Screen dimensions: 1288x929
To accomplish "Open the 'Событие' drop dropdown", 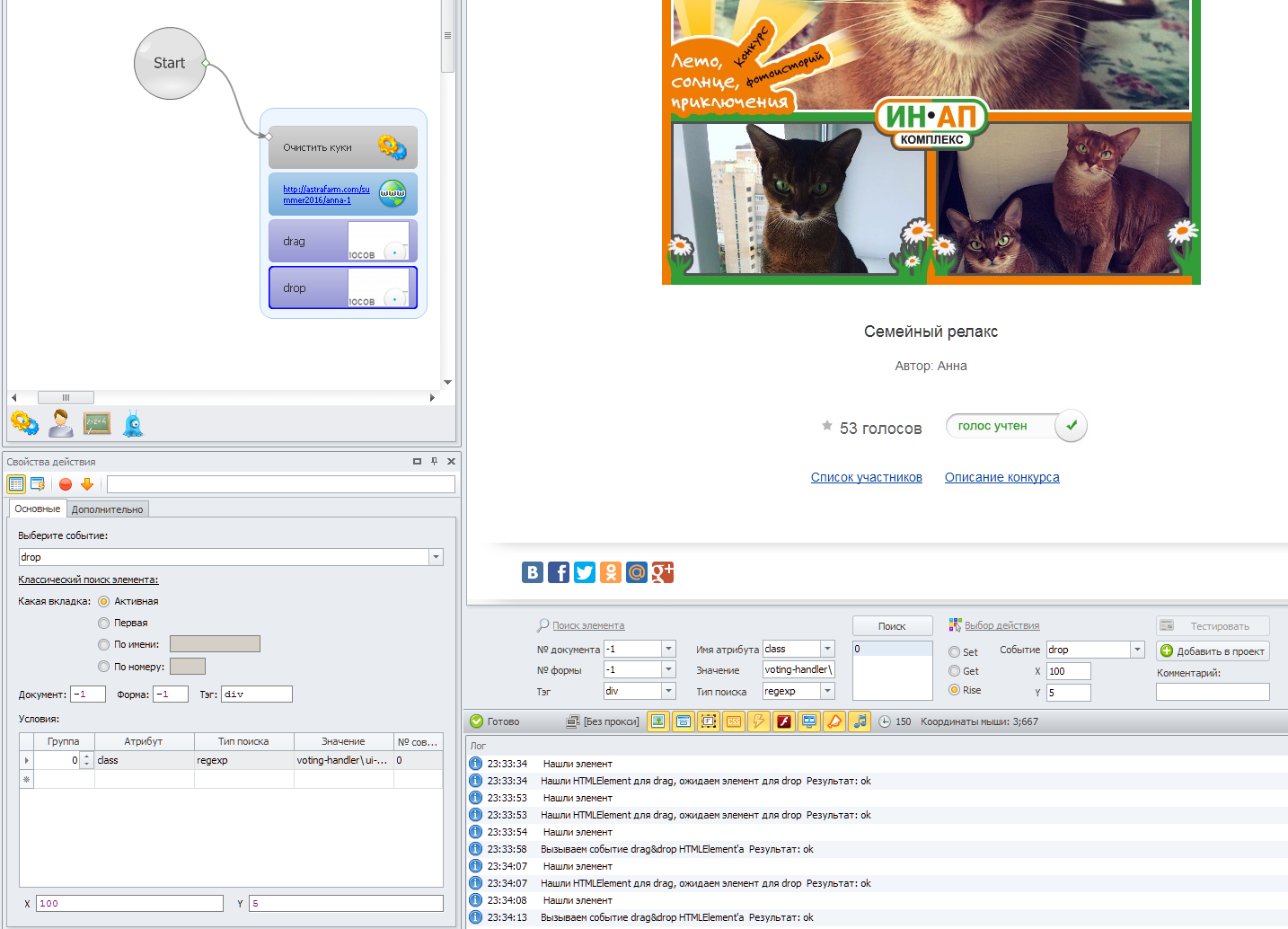I will 1138,650.
